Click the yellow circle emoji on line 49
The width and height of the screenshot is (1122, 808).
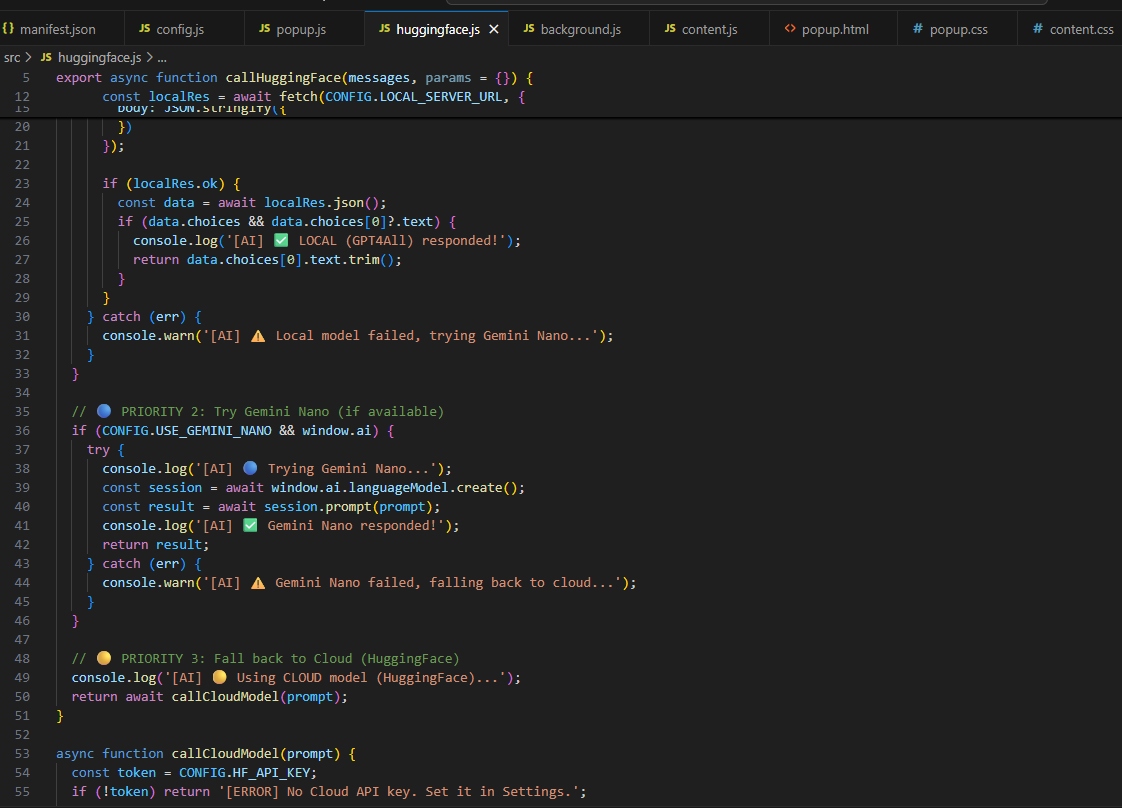[x=220, y=677]
